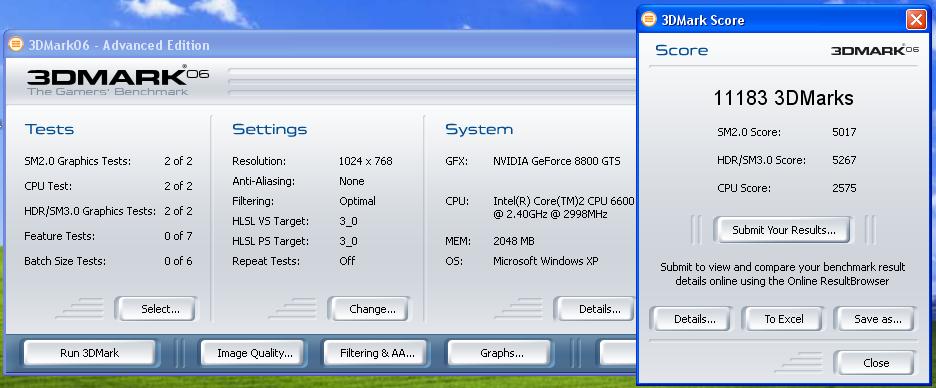936x388 pixels.
Task: Click the Anti-Aliasing value None
Action: point(352,181)
